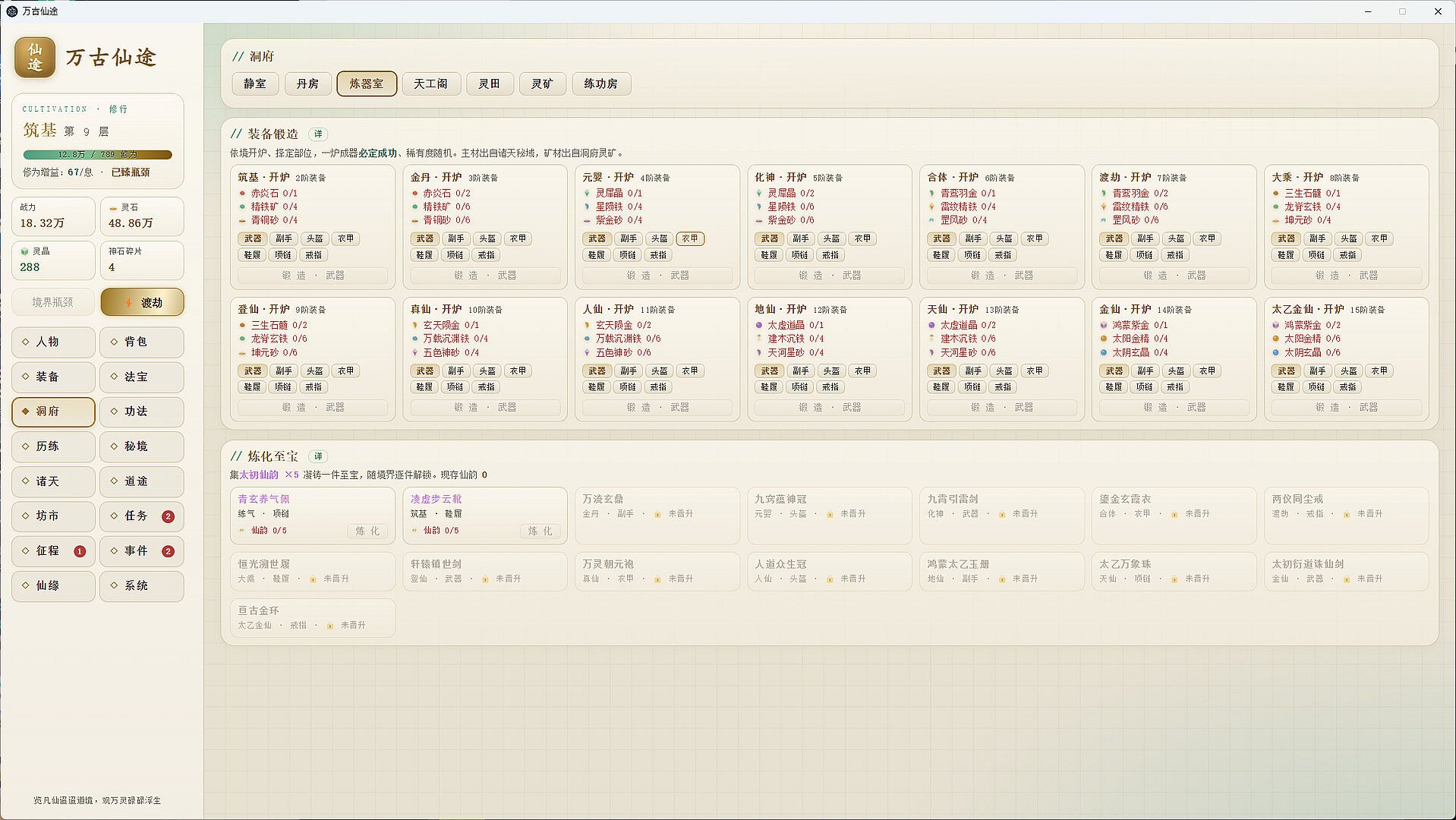Click the 灵晶 green crystal icon
Image resolution: width=1456 pixels, height=820 pixels.
pyautogui.click(x=25, y=251)
